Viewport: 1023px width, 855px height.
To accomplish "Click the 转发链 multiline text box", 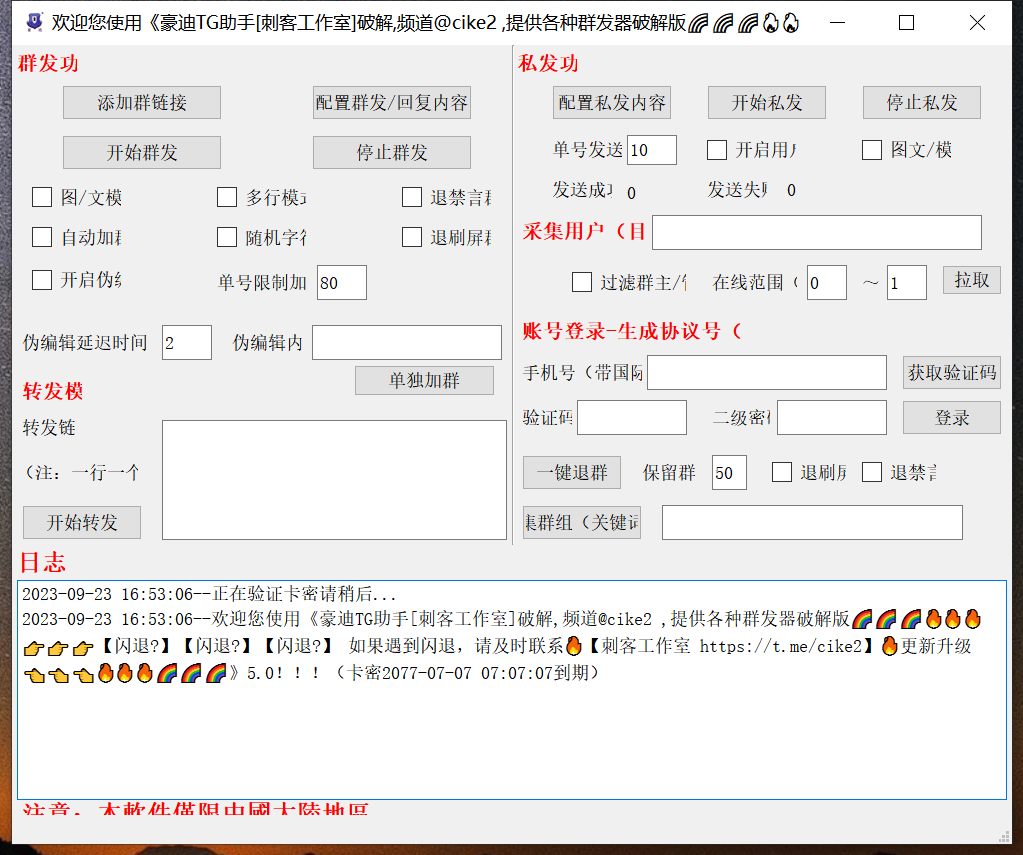I will (x=334, y=480).
